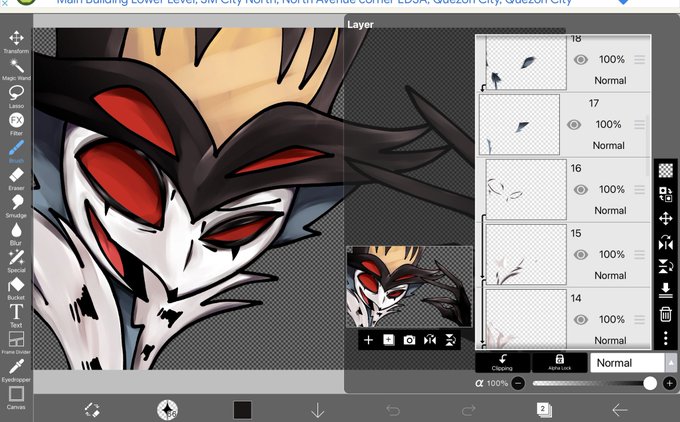
Task: Tap move layer cross-arrows icon in right strip
Action: [x=666, y=218]
